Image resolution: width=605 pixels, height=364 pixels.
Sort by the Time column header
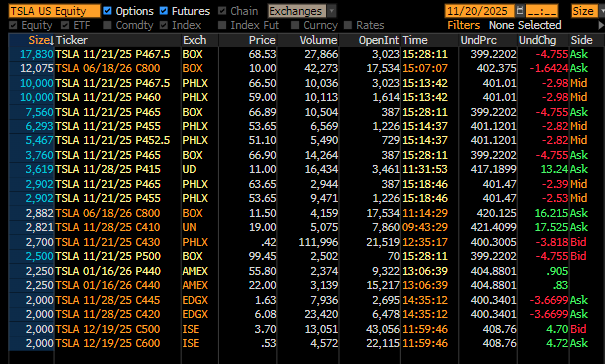[429, 40]
